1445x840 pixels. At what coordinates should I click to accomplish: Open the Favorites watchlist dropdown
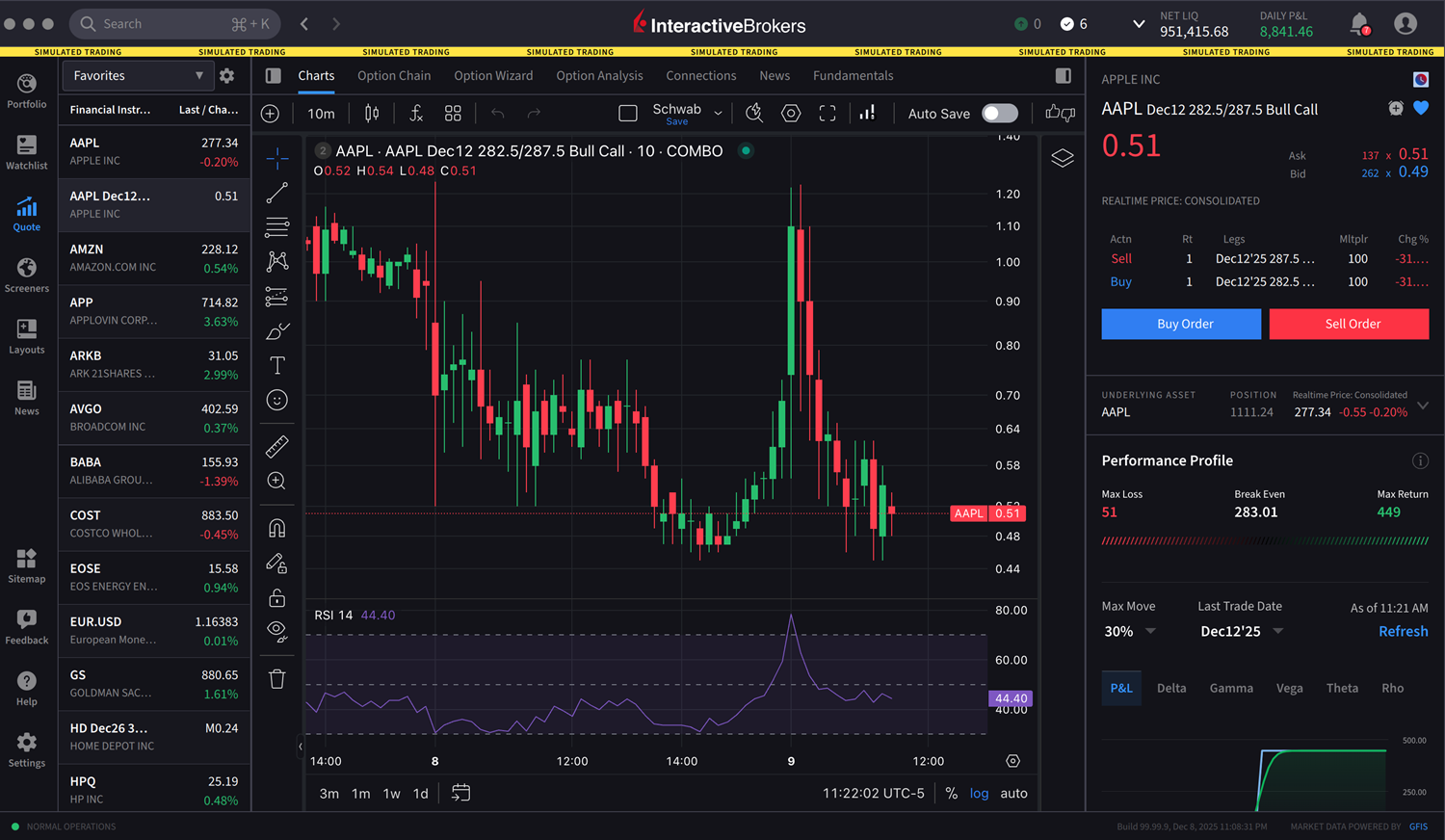[x=139, y=76]
